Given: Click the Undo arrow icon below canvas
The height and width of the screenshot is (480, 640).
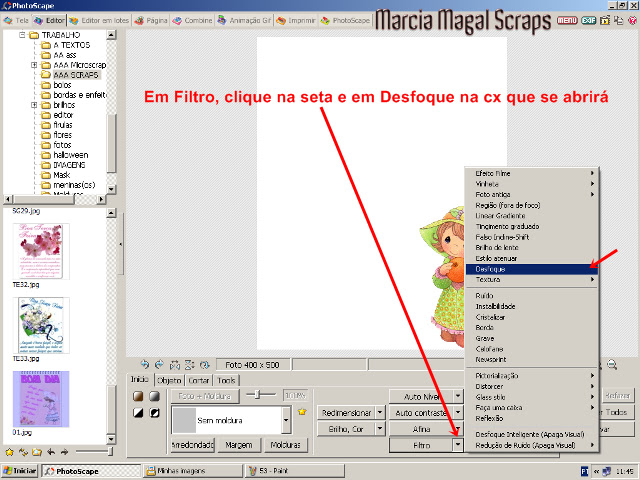Looking at the screenshot, I should (x=144, y=364).
